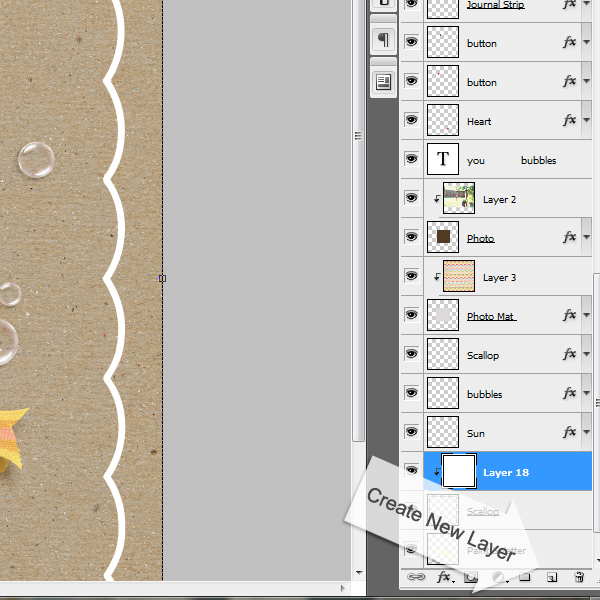Create new adjustment layer half-circle icon
The width and height of the screenshot is (600, 600).
tap(499, 577)
